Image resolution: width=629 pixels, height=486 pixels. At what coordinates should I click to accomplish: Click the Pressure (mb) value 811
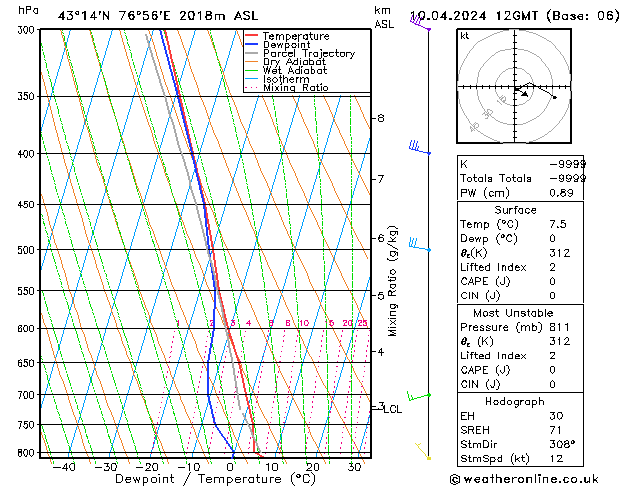(x=559, y=327)
